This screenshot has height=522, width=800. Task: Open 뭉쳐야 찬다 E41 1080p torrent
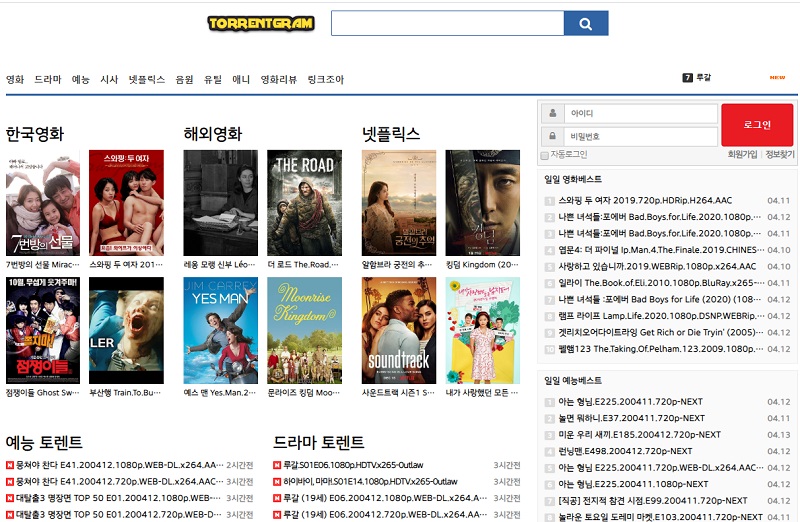click(x=119, y=465)
